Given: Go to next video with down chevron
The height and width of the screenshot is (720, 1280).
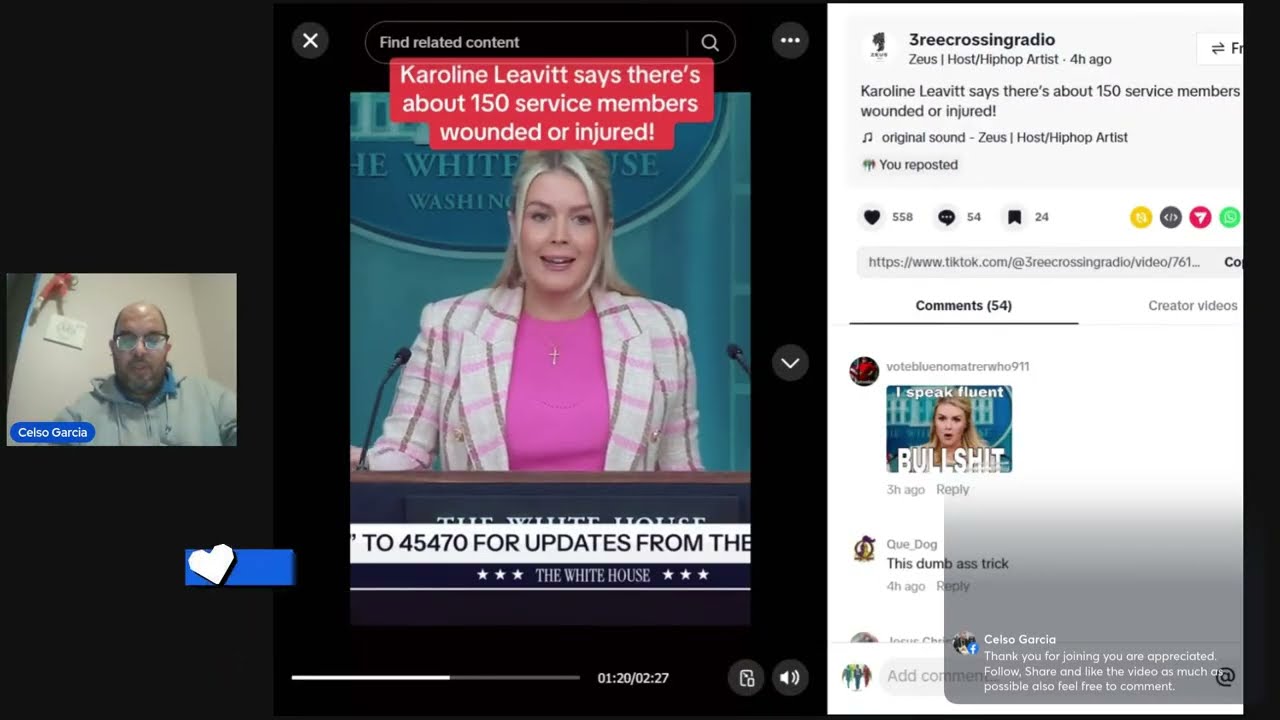Looking at the screenshot, I should click(790, 363).
